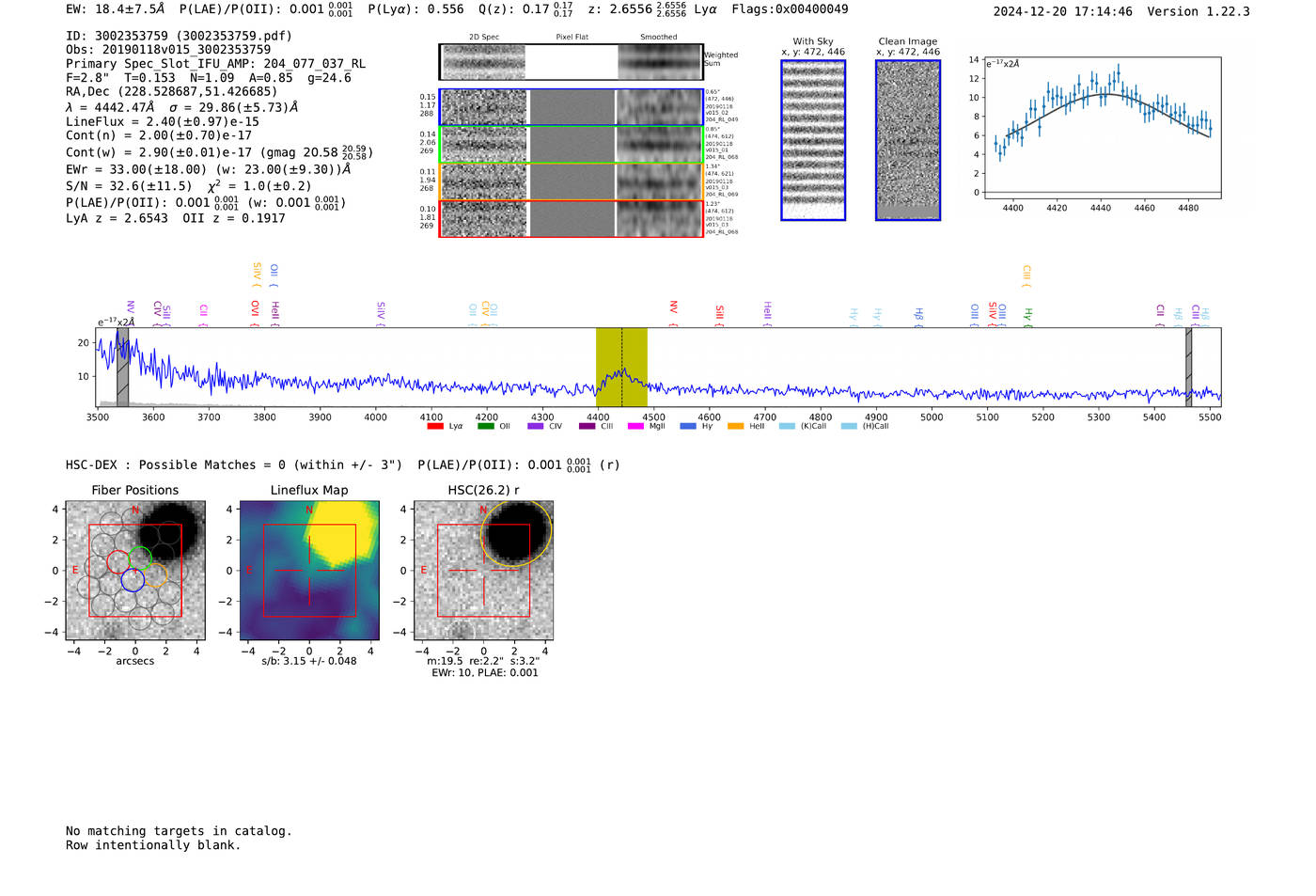Click the No matching targets in catalog message
This screenshot has width=1316, height=896.
179,831
